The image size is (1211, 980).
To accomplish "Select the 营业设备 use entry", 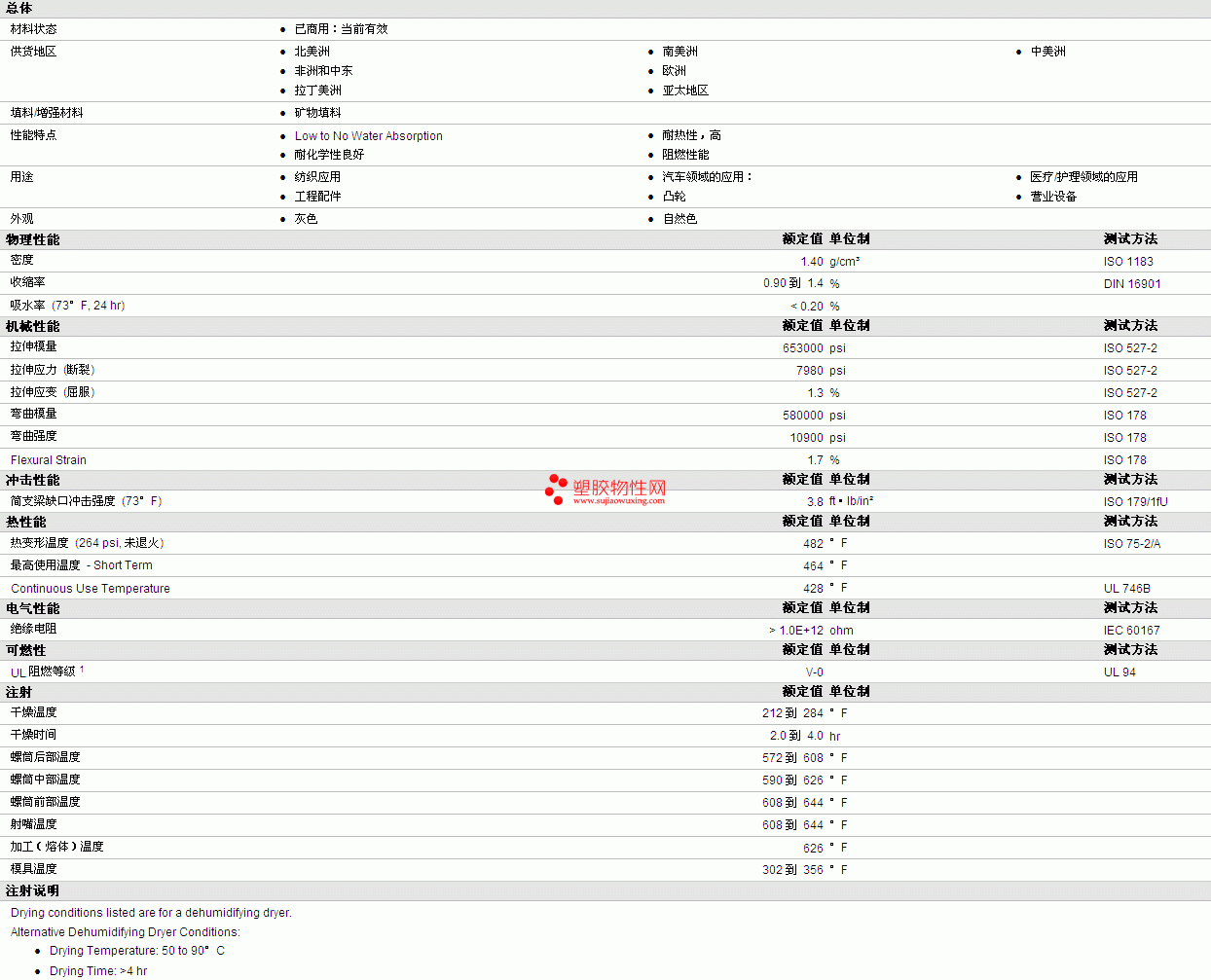I will pos(1053,197).
